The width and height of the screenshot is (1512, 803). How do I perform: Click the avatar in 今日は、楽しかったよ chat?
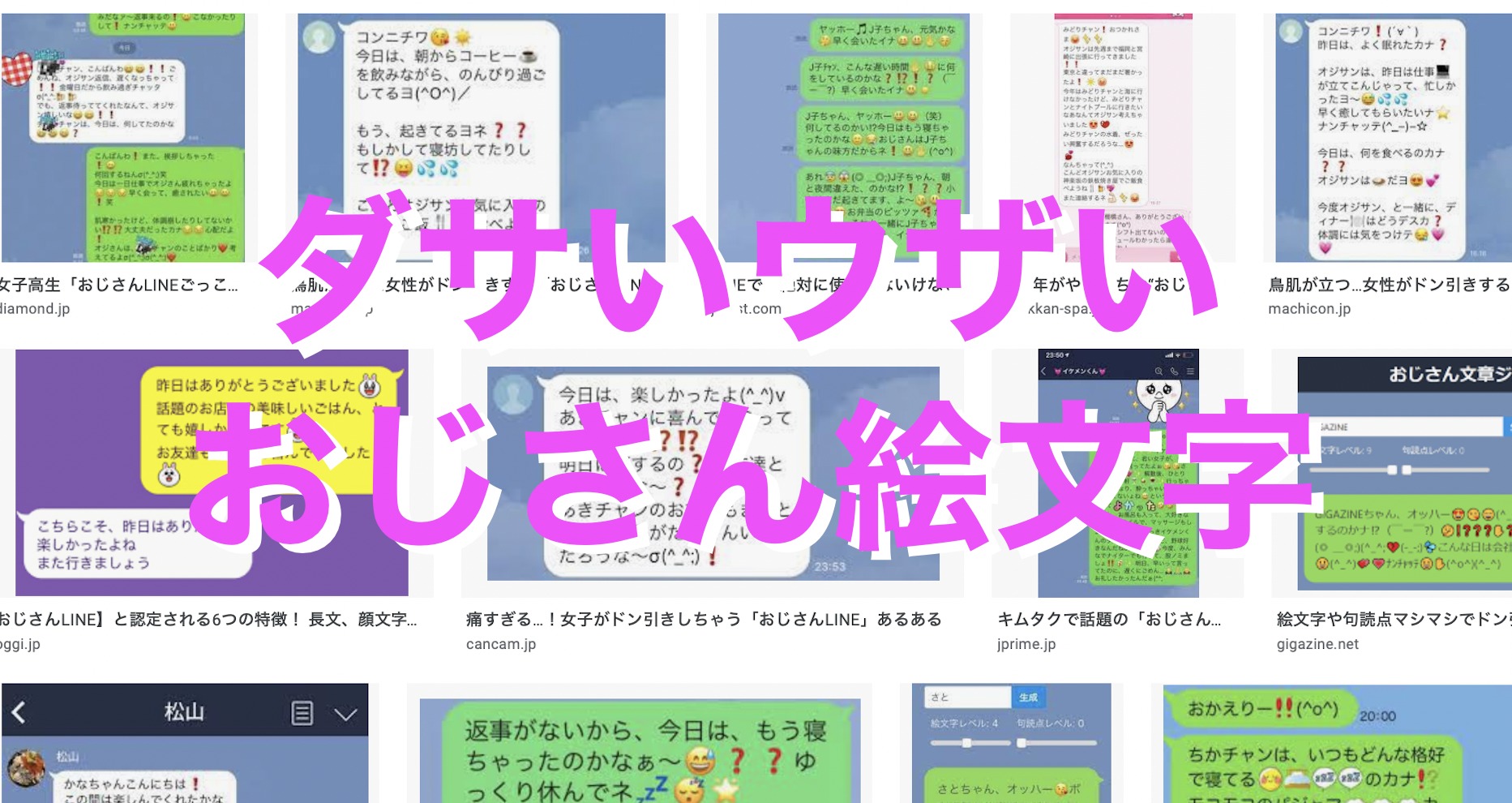coord(513,395)
